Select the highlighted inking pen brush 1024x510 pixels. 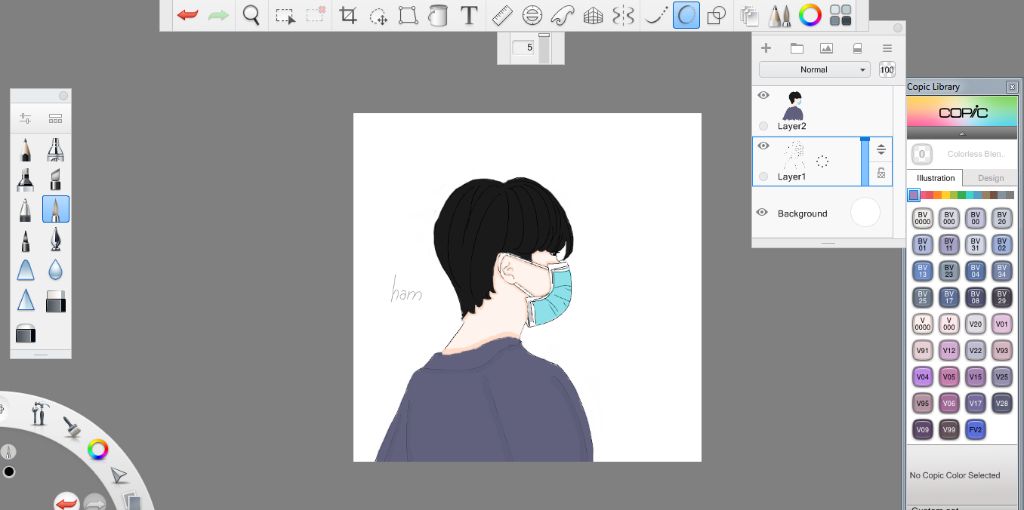[x=56, y=210]
